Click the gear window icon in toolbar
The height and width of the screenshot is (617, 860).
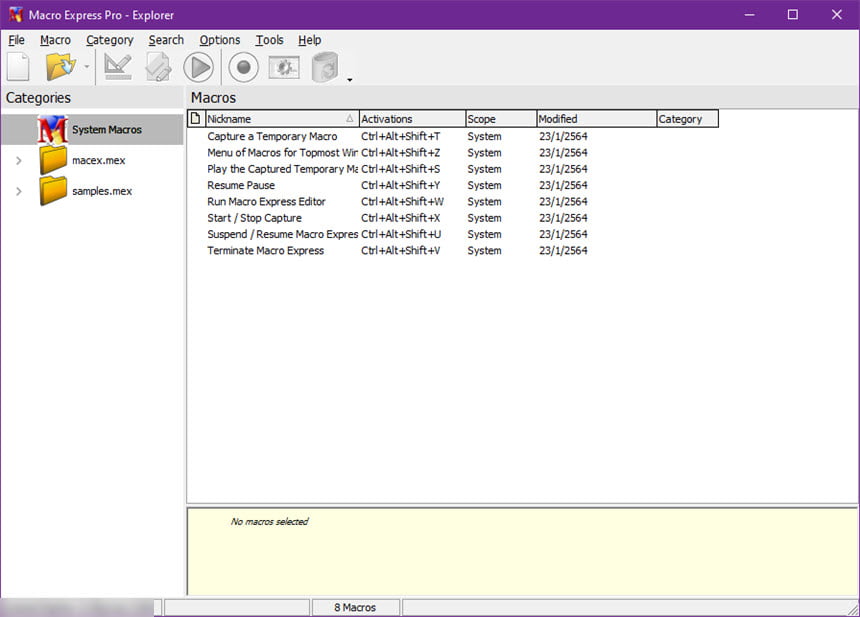coord(284,67)
